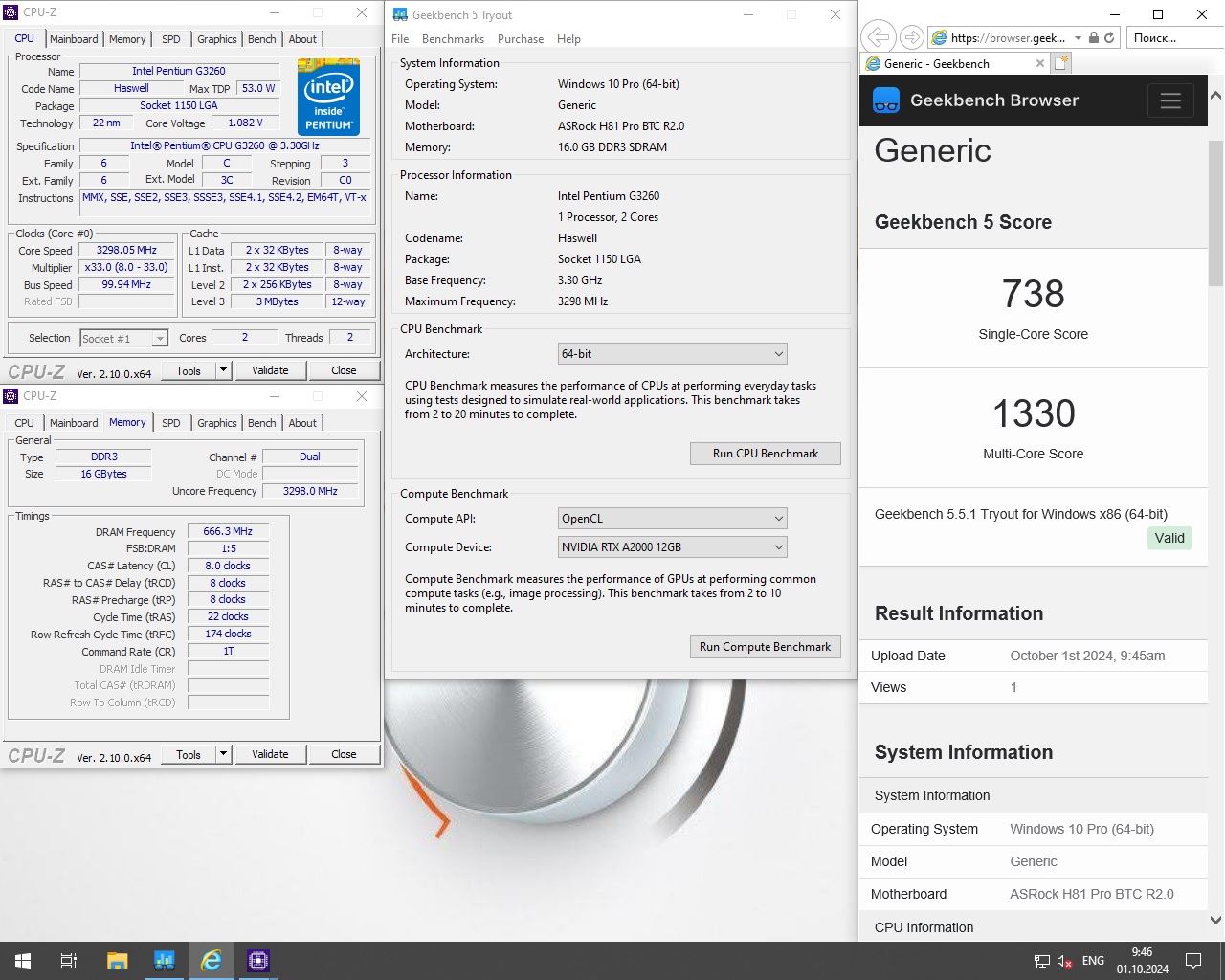Viewport: 1225px width, 980px height.
Task: Click the DRAM Frequency 666.3 MHz field
Action: 228,531
